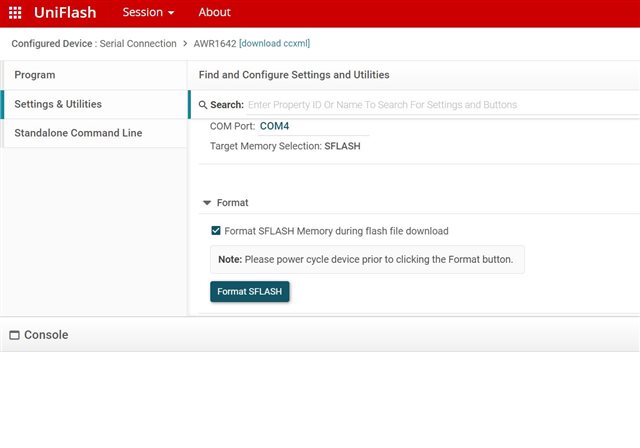The width and height of the screenshot is (640, 448).
Task: Switch to the Program tab
Action: tap(95, 75)
